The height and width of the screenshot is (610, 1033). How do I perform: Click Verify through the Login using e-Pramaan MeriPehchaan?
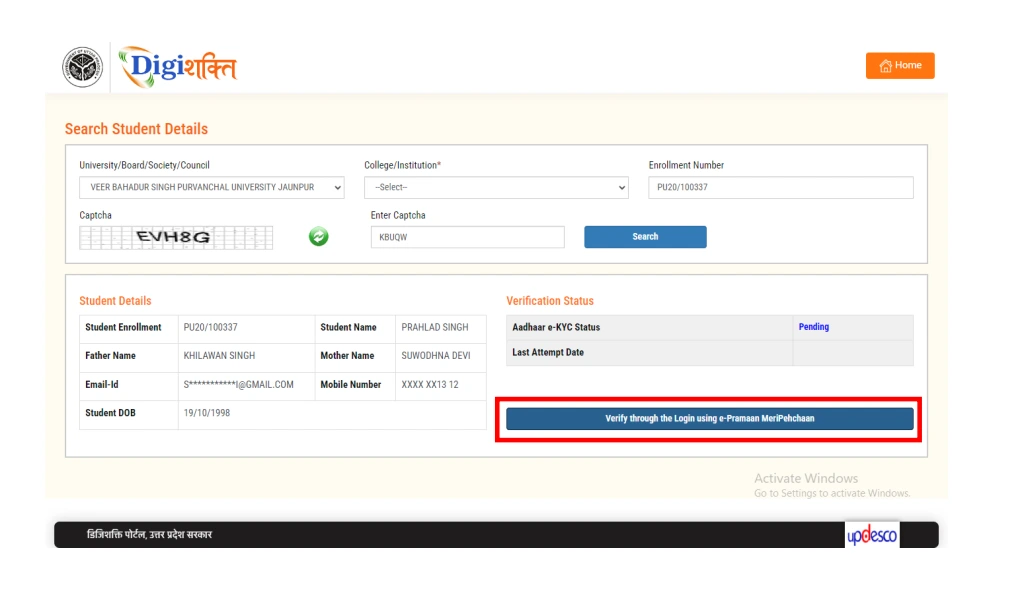[x=709, y=418]
